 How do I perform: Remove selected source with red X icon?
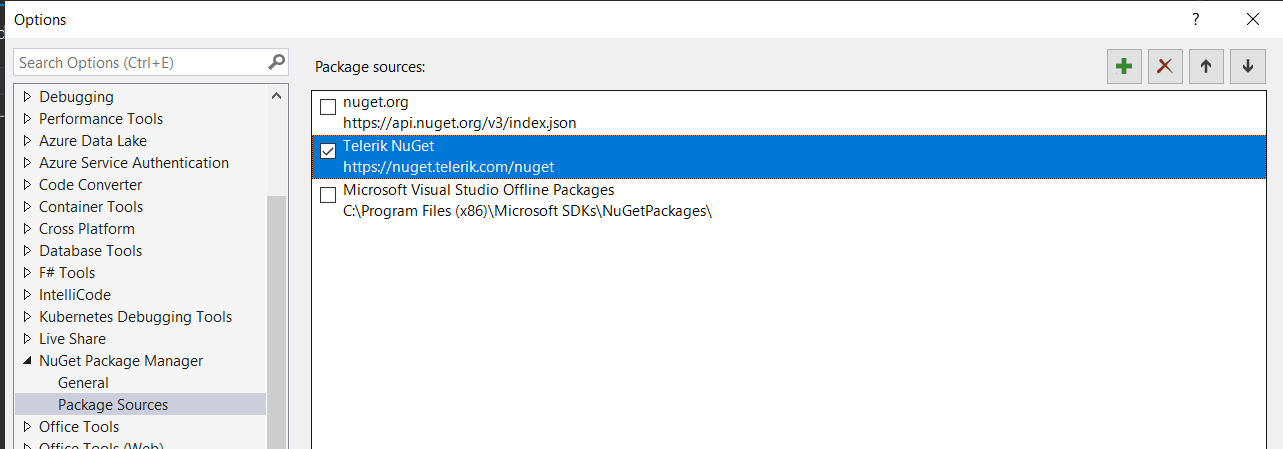(x=1165, y=66)
